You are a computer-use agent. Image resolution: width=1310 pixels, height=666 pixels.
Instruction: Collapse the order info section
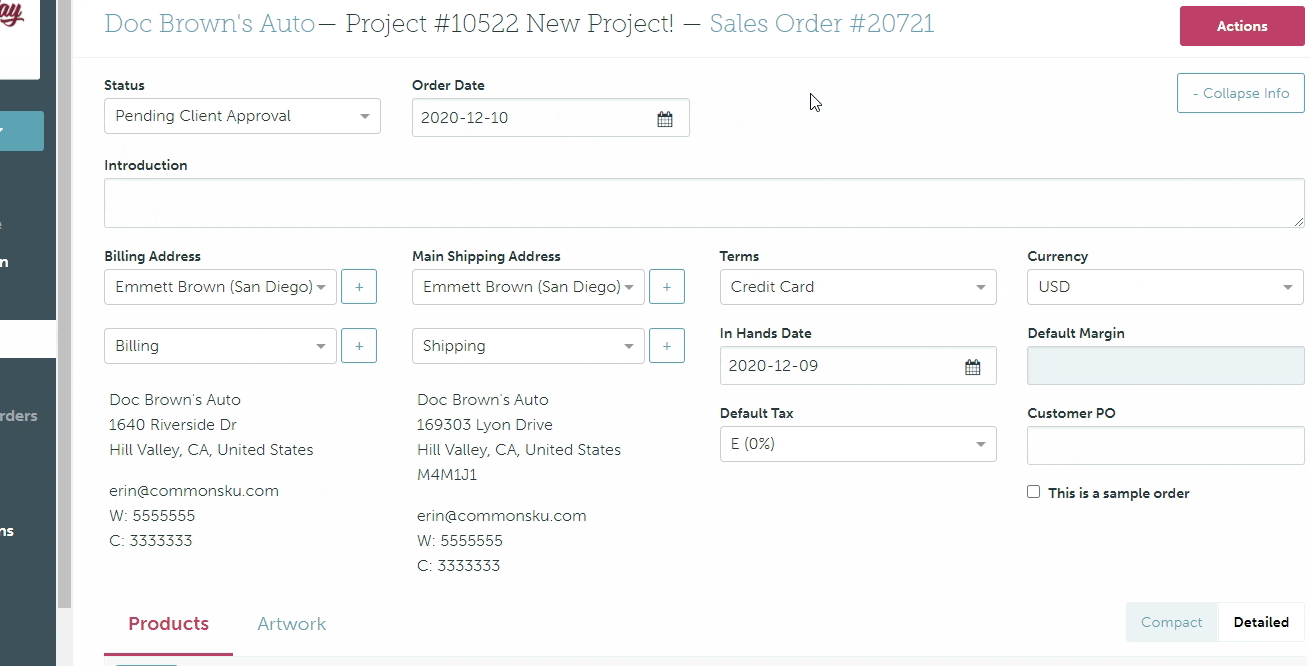coord(1240,93)
